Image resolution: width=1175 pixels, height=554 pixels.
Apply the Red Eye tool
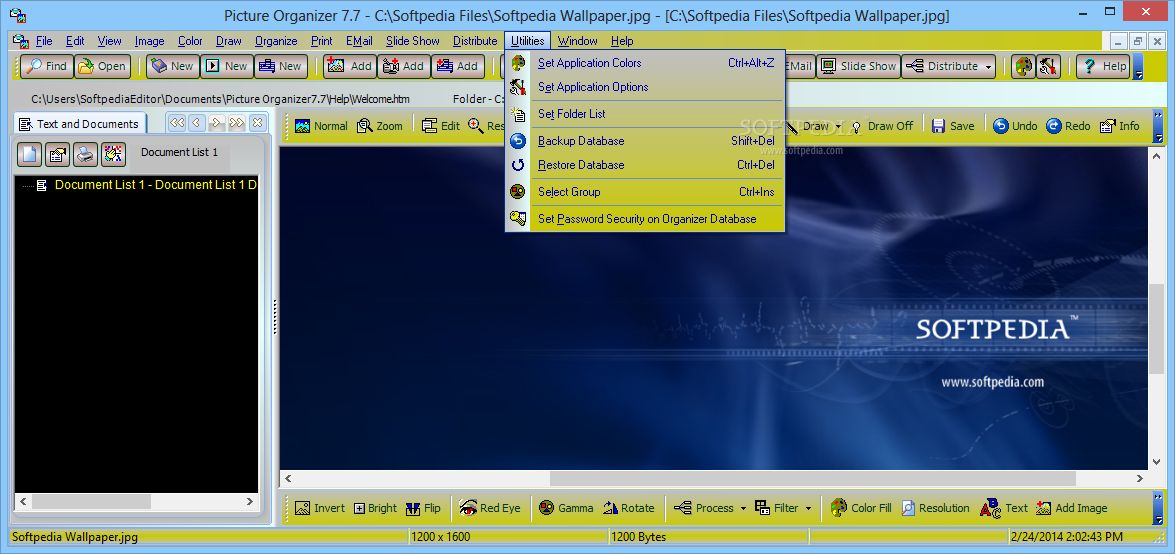(x=490, y=508)
